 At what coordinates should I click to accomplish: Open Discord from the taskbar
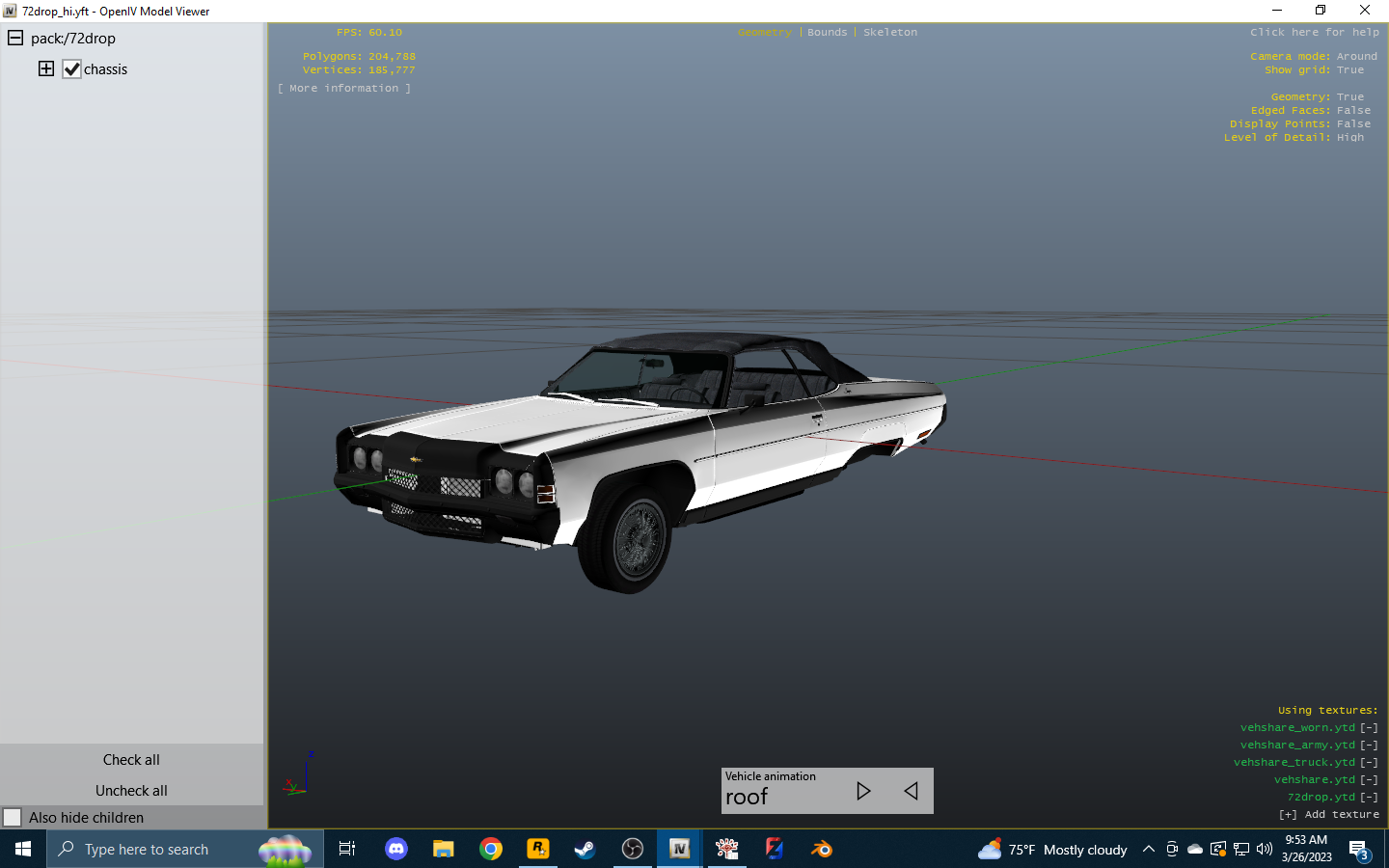[395, 850]
